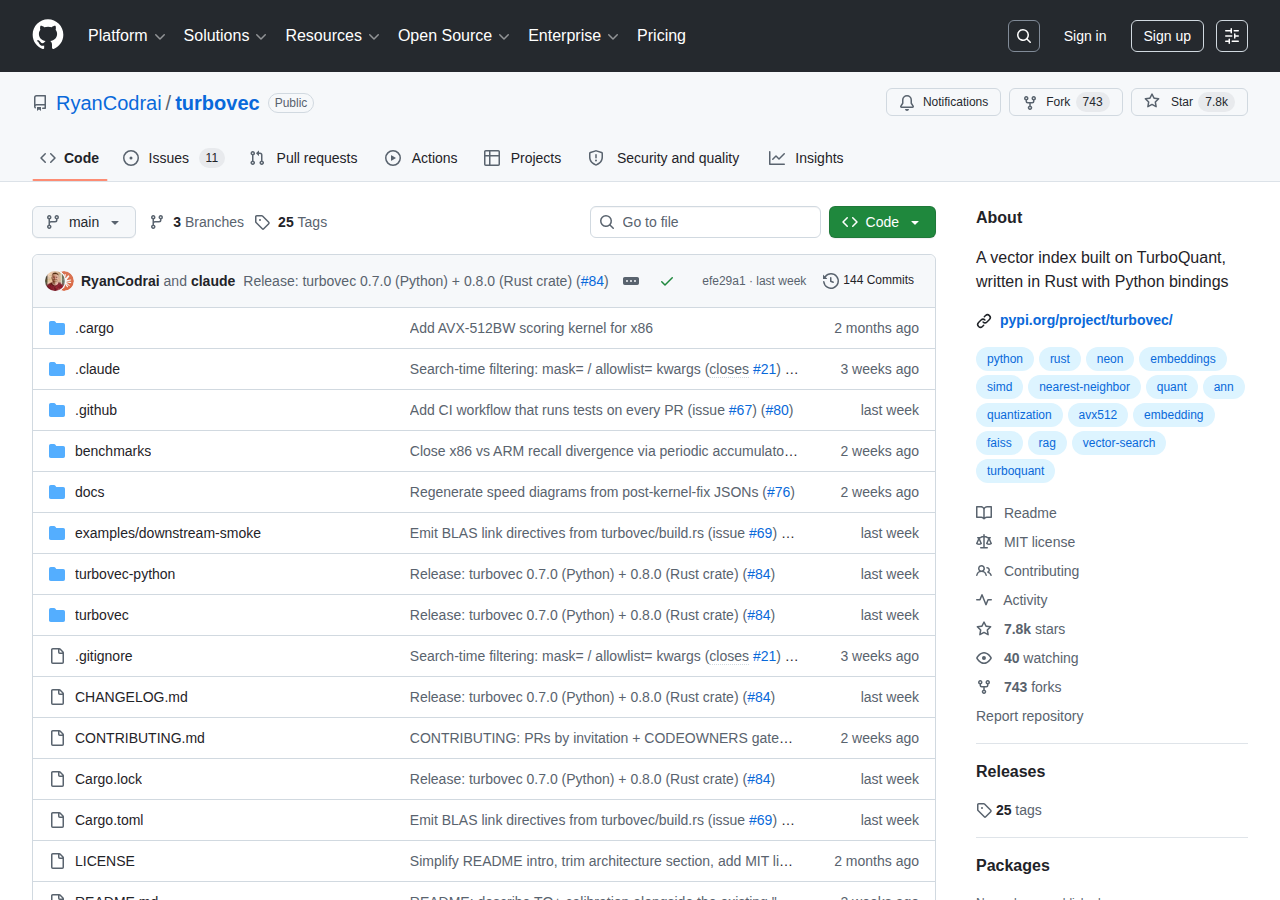Open the 144 Commits history
This screenshot has height=900, width=1280.
point(868,280)
